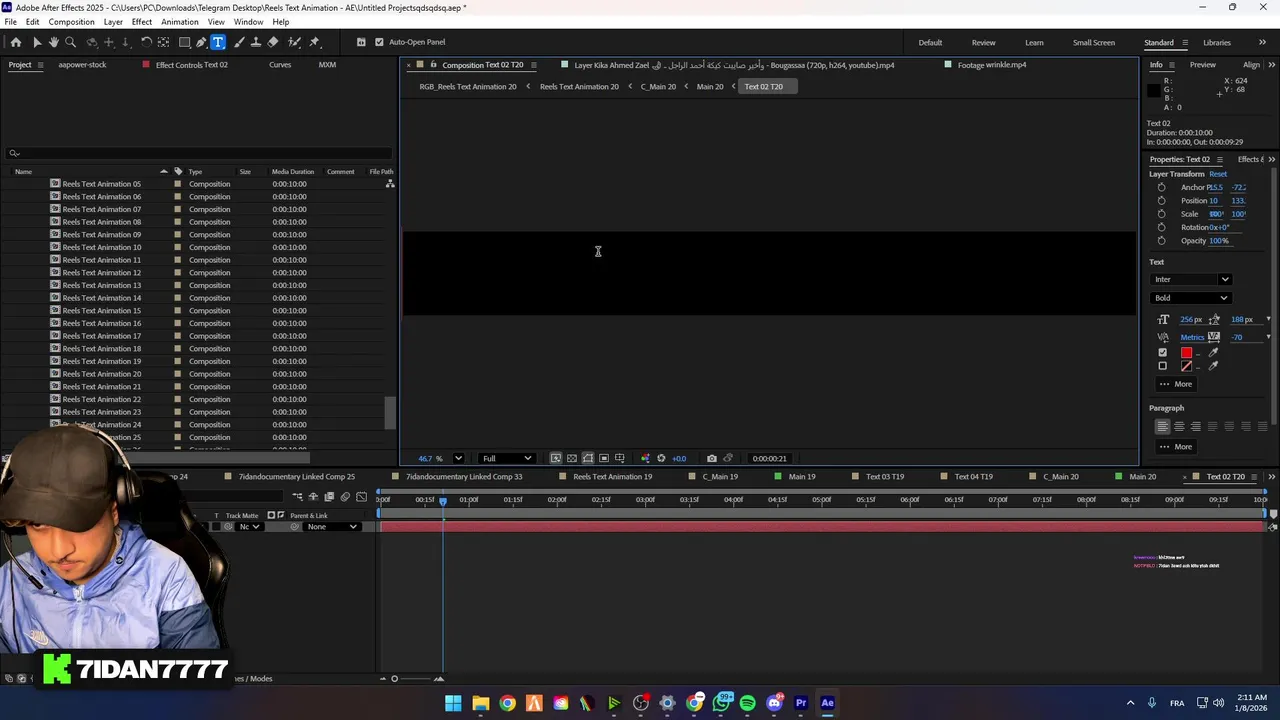
Task: Open the Track Matte dropdown in timeline
Action: click(x=249, y=527)
